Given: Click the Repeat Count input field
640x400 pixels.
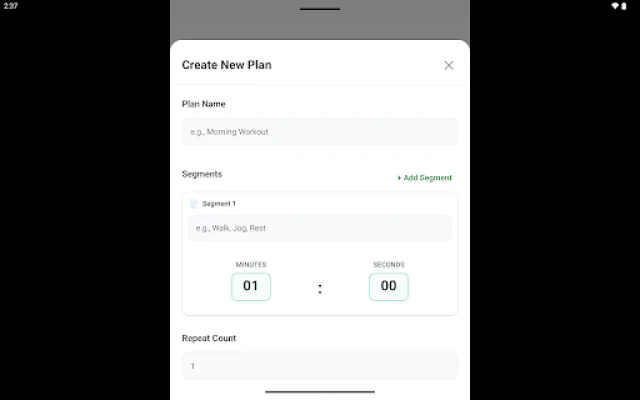Looking at the screenshot, I should pos(320,366).
